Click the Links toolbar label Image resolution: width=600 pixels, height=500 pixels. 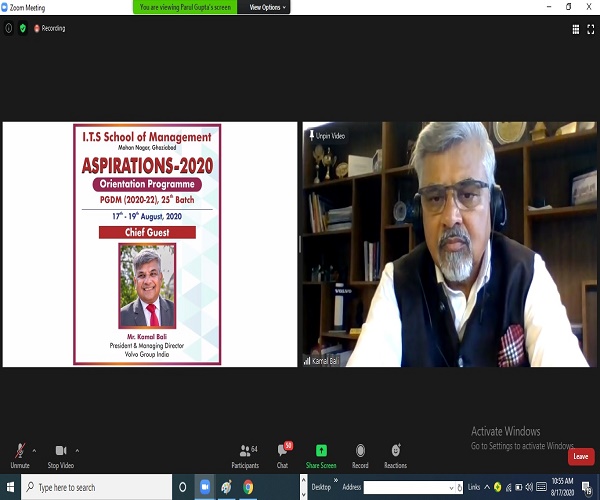(x=474, y=487)
